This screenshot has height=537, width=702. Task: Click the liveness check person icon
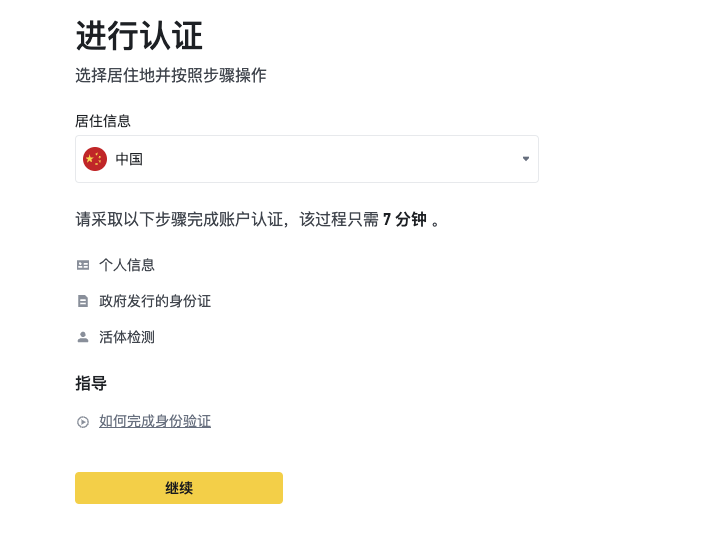[x=83, y=337]
